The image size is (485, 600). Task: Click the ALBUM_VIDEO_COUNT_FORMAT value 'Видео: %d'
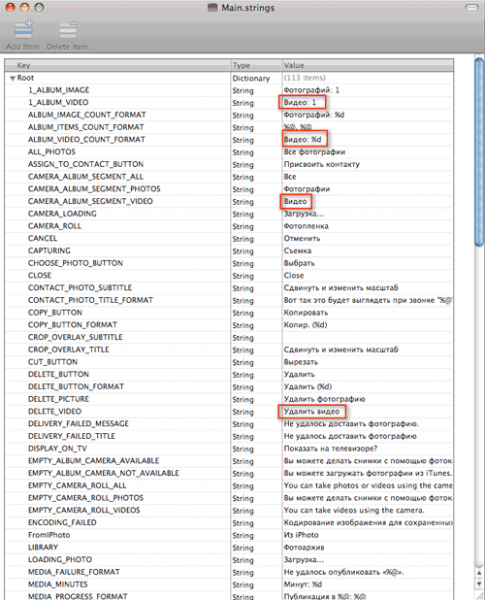(302, 140)
